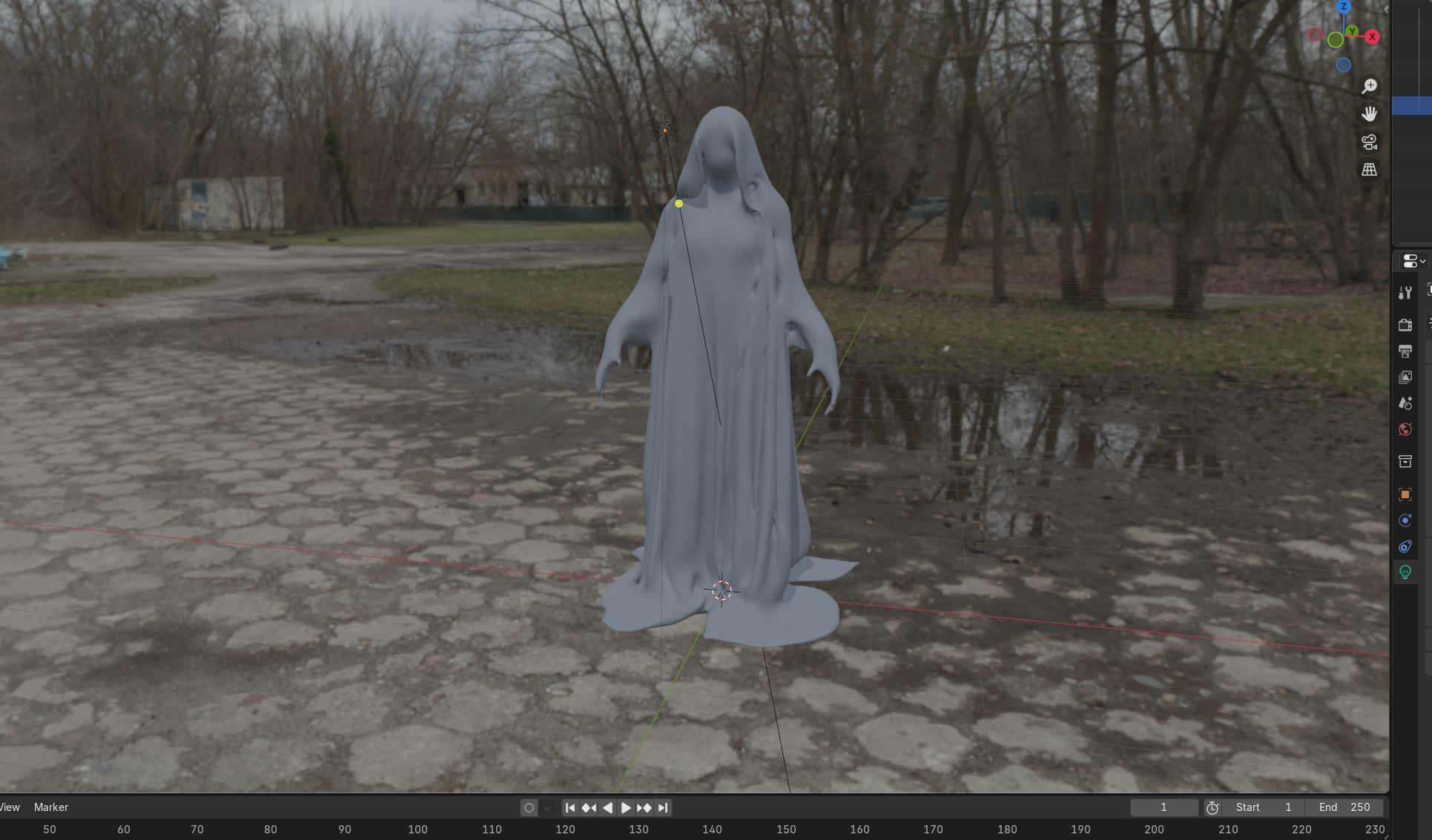Viewport: 1432px width, 840px height.
Task: Jump to the end frame
Action: coord(663,807)
